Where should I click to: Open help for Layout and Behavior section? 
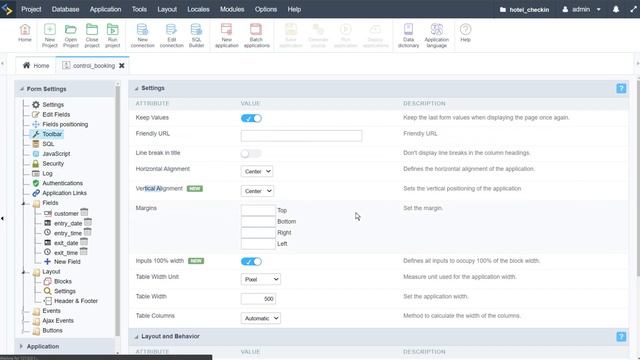[x=621, y=337]
